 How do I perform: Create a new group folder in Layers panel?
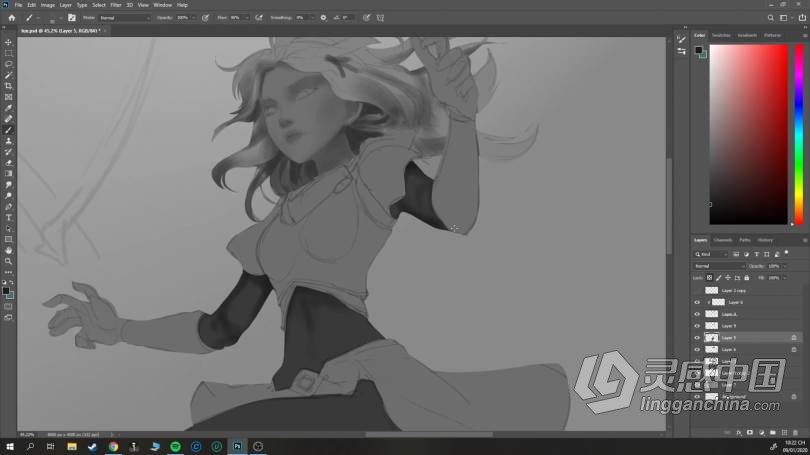point(772,432)
